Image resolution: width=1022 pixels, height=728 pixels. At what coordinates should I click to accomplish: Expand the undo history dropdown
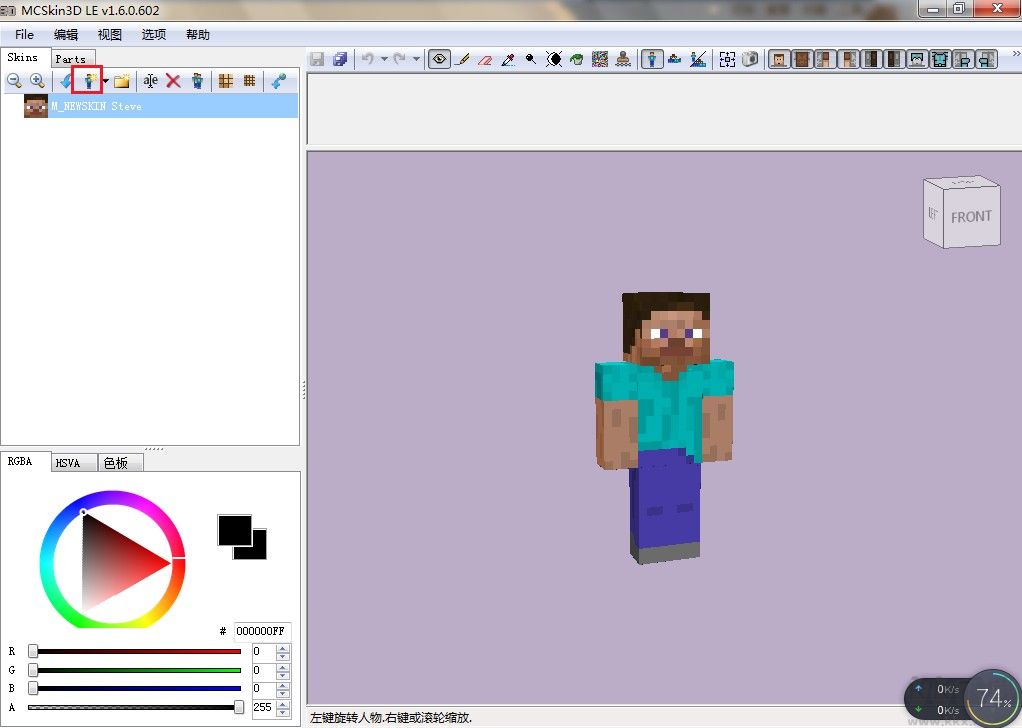coord(384,60)
